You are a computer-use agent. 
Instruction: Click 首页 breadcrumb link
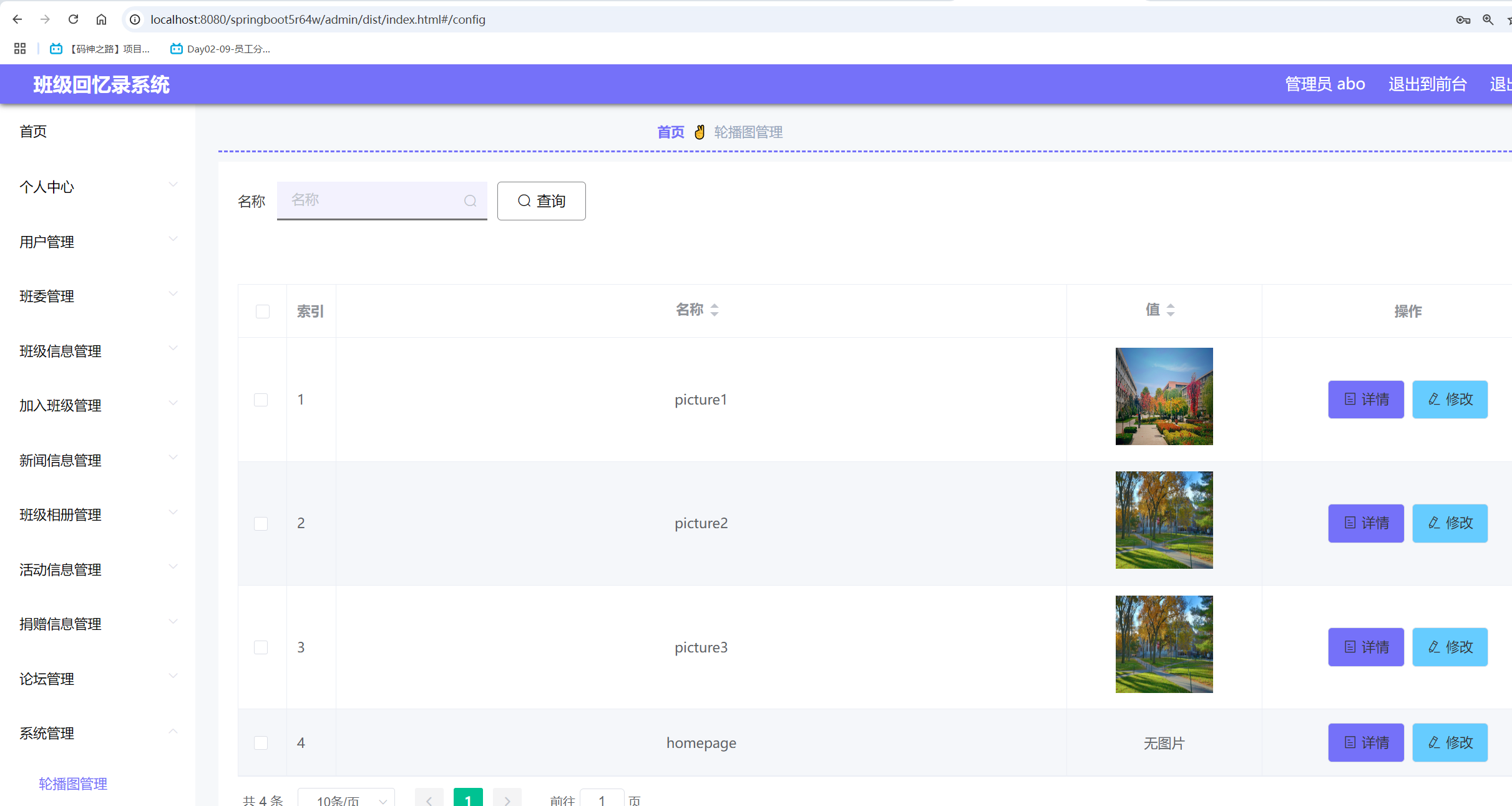coord(671,132)
